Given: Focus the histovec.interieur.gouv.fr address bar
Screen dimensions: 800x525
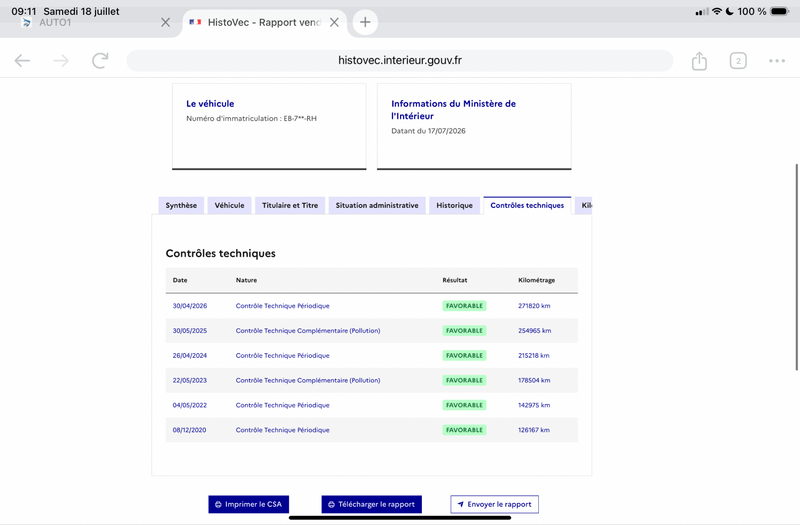Looking at the screenshot, I should [399, 61].
